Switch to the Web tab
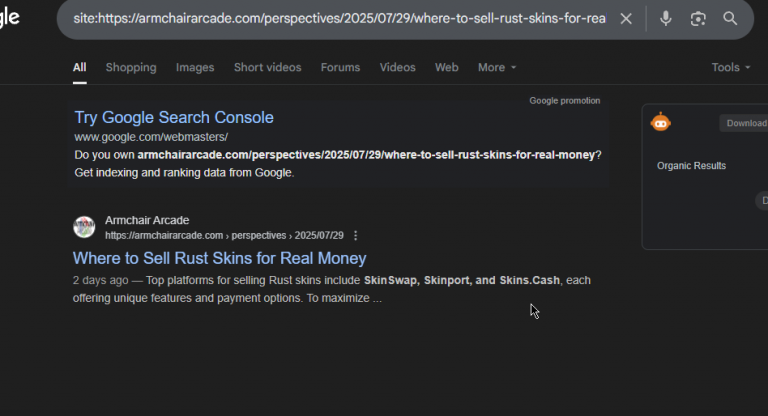Image resolution: width=768 pixels, height=416 pixels. pyautogui.click(x=447, y=68)
